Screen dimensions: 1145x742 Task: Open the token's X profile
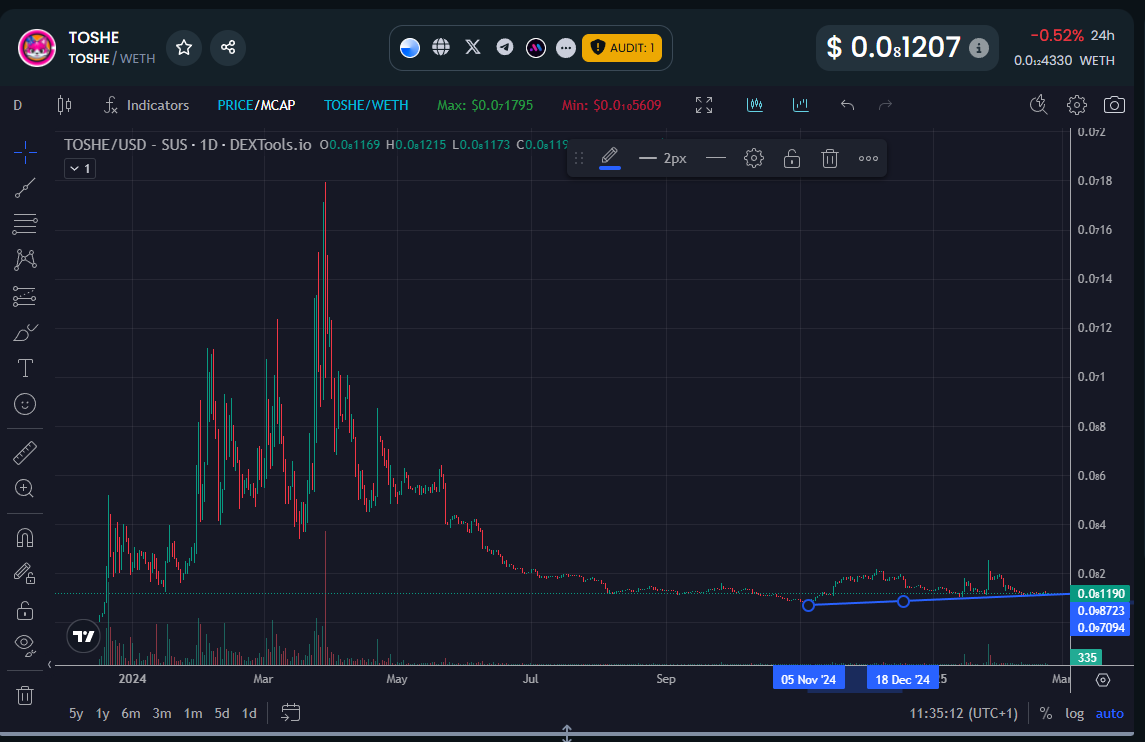(473, 47)
